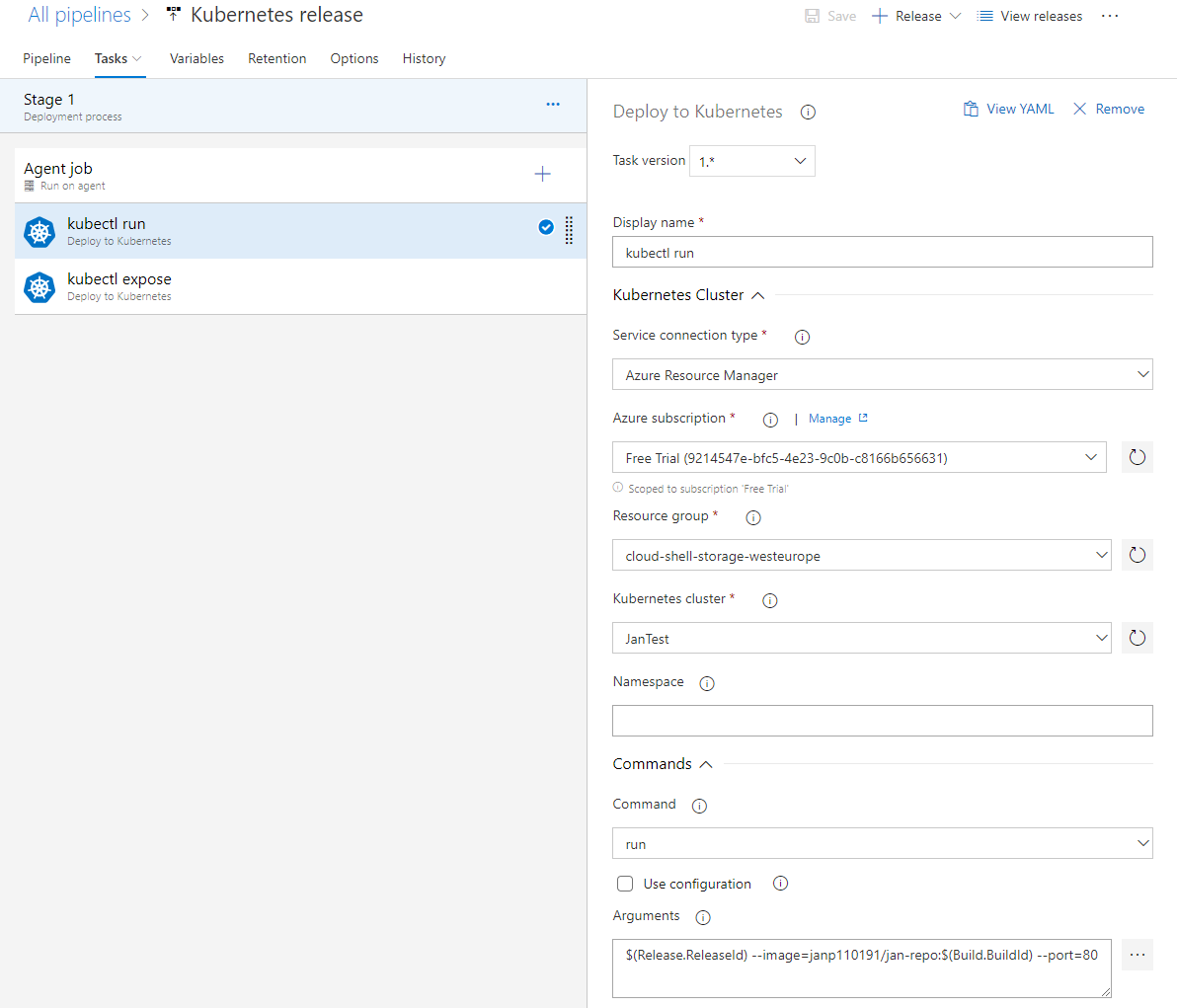Select the Agent job row
The height and width of the screenshot is (1008, 1177).
pos(300,176)
